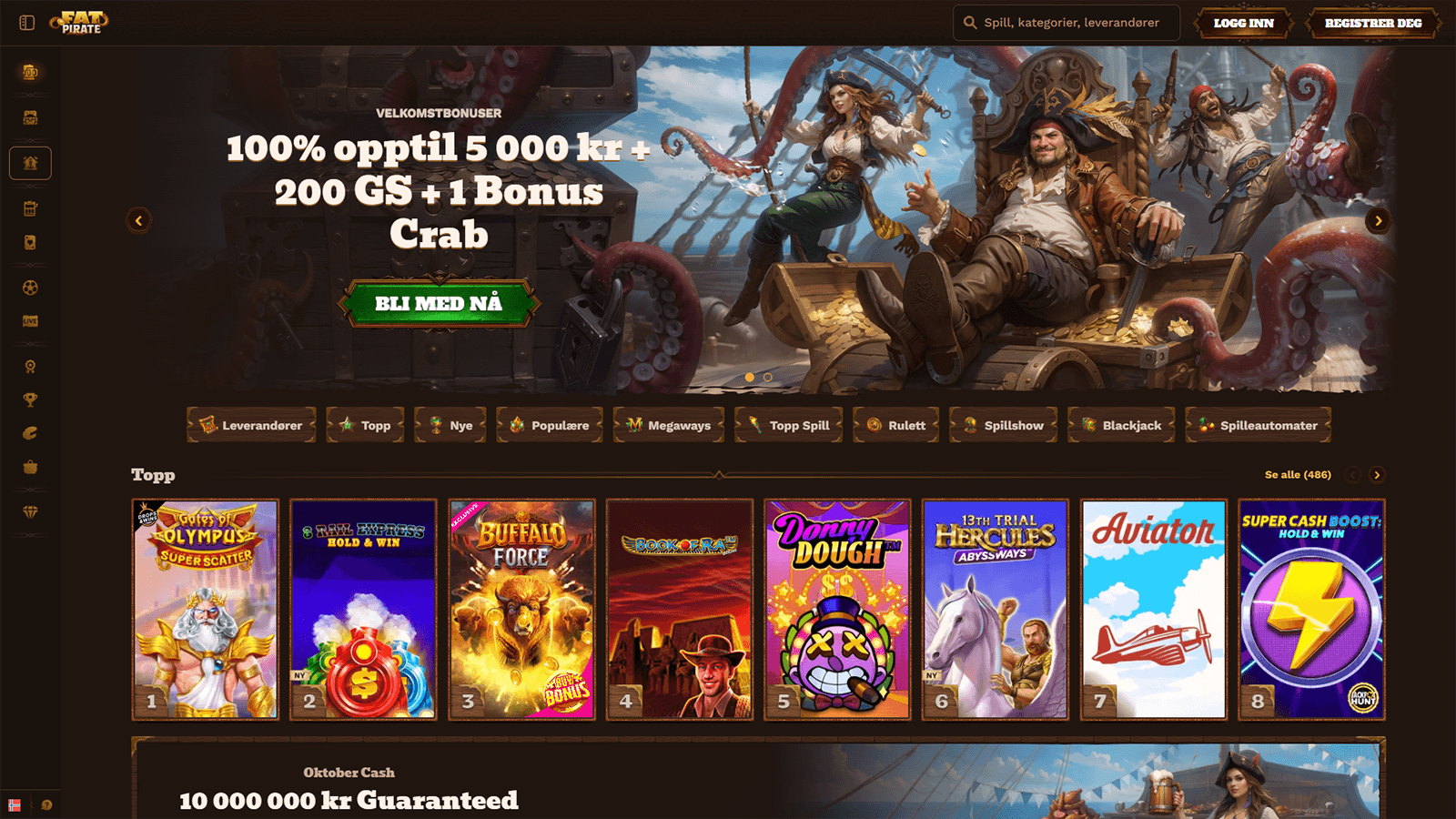The width and height of the screenshot is (1456, 819).
Task: Toggle the sidebar collapse icon beside logo
Action: (x=27, y=23)
